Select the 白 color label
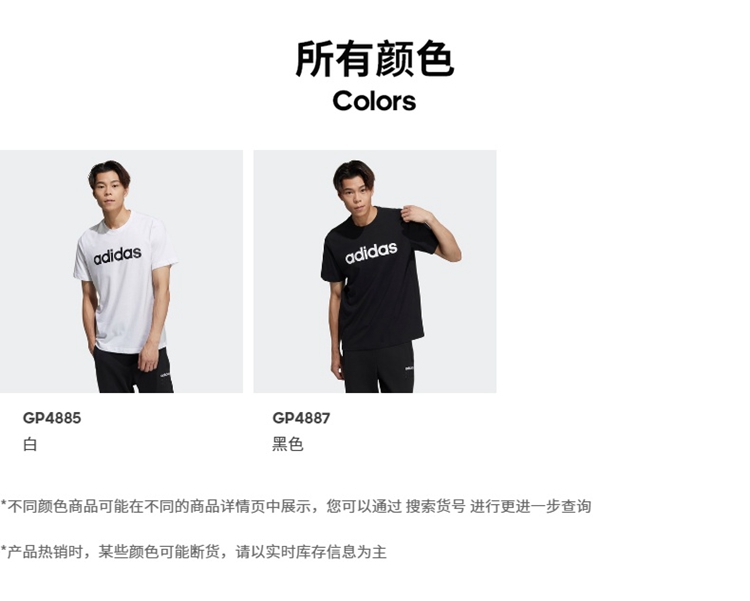This screenshot has width=750, height=601. click(x=30, y=444)
